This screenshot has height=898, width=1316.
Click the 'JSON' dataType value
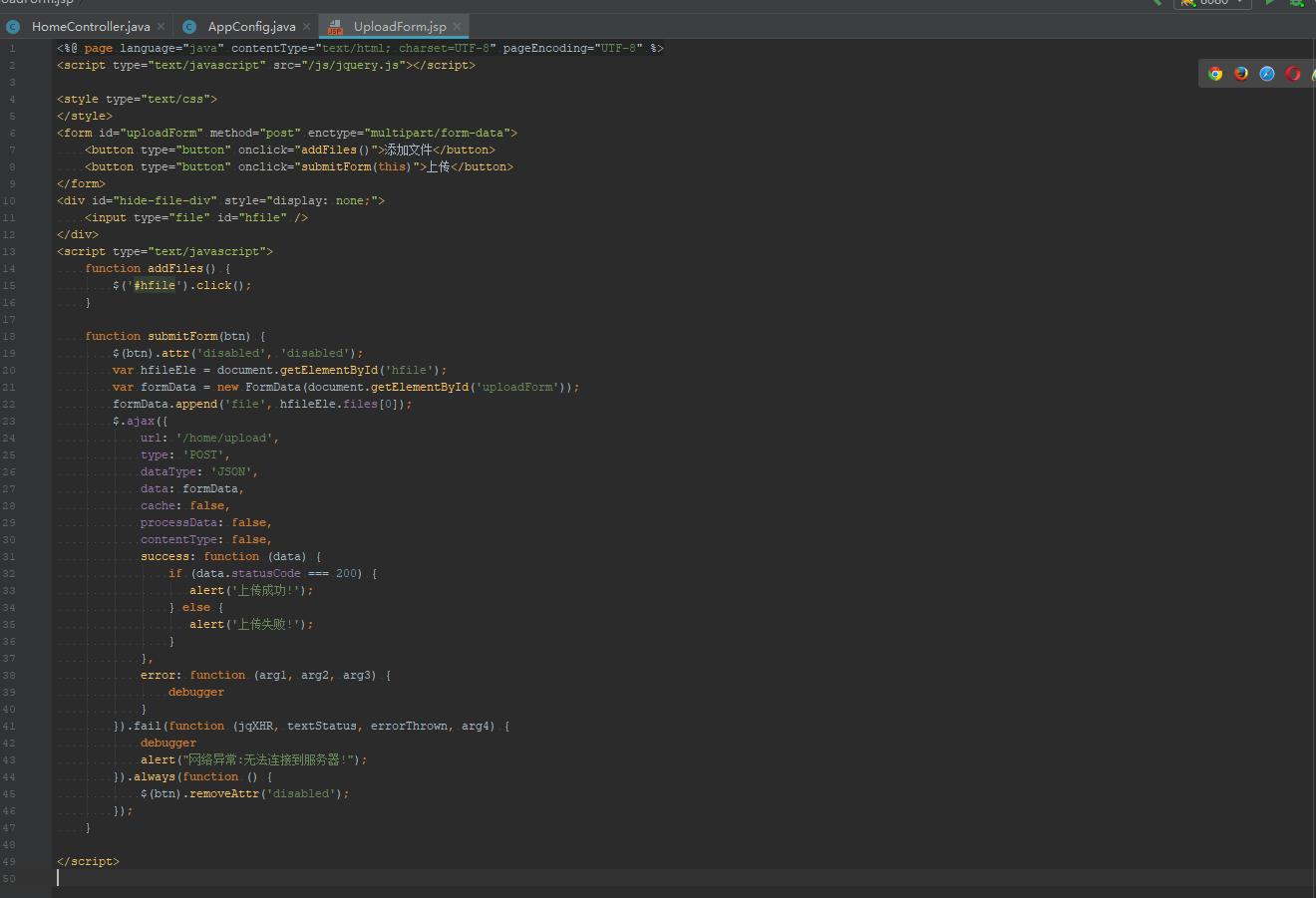[231, 471]
